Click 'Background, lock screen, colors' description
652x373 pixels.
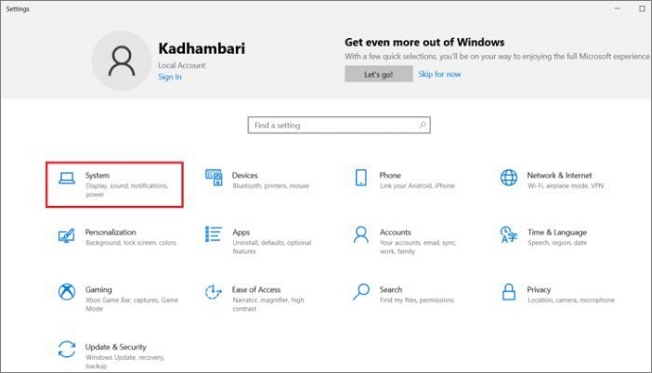coord(131,242)
